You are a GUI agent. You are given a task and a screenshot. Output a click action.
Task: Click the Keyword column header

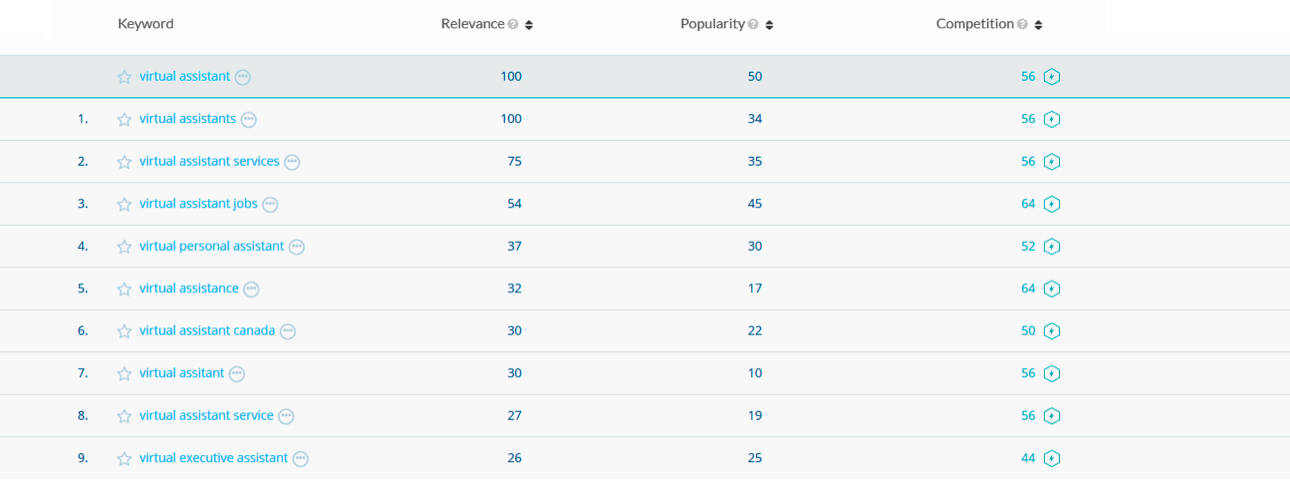145,24
